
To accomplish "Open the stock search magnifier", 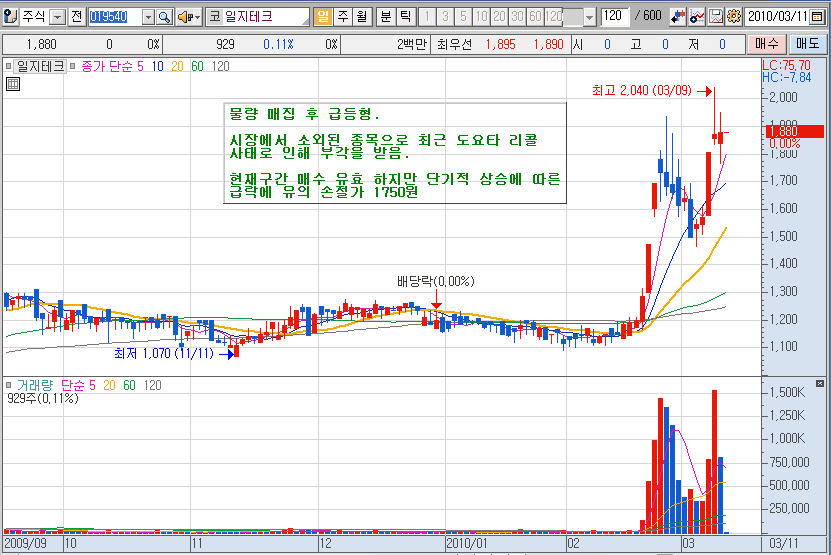I will [164, 17].
